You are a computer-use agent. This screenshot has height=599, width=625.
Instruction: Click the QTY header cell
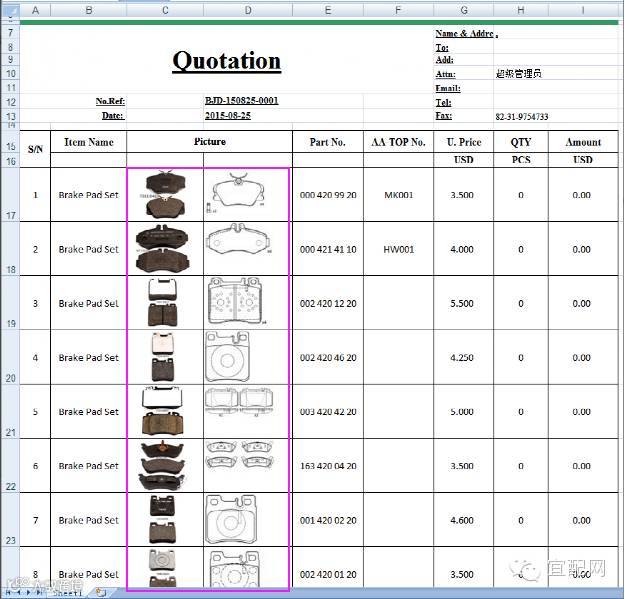coord(521,142)
